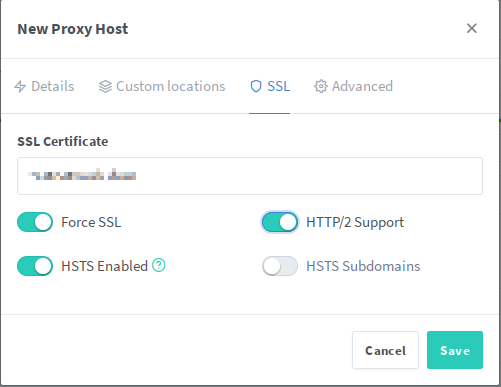Viewport: 501px width, 387px height.
Task: Open the SSL Certificate dropdown
Action: [x=250, y=176]
